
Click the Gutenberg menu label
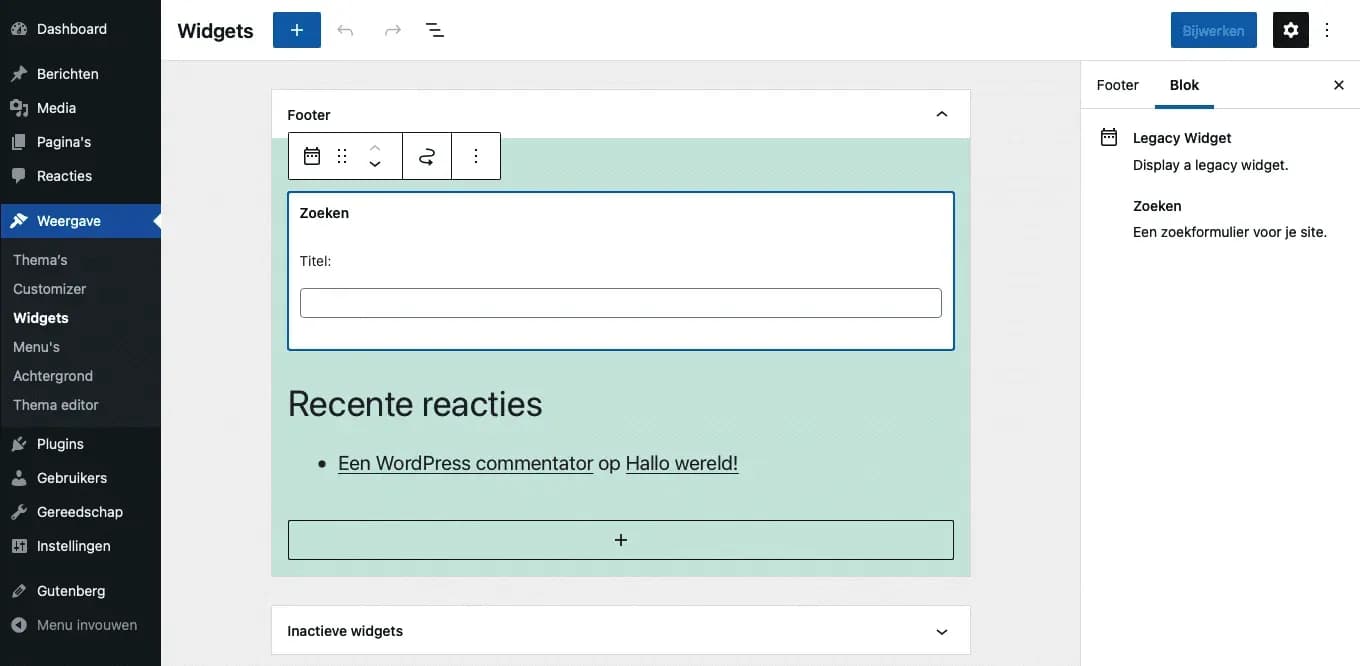[x=71, y=591]
